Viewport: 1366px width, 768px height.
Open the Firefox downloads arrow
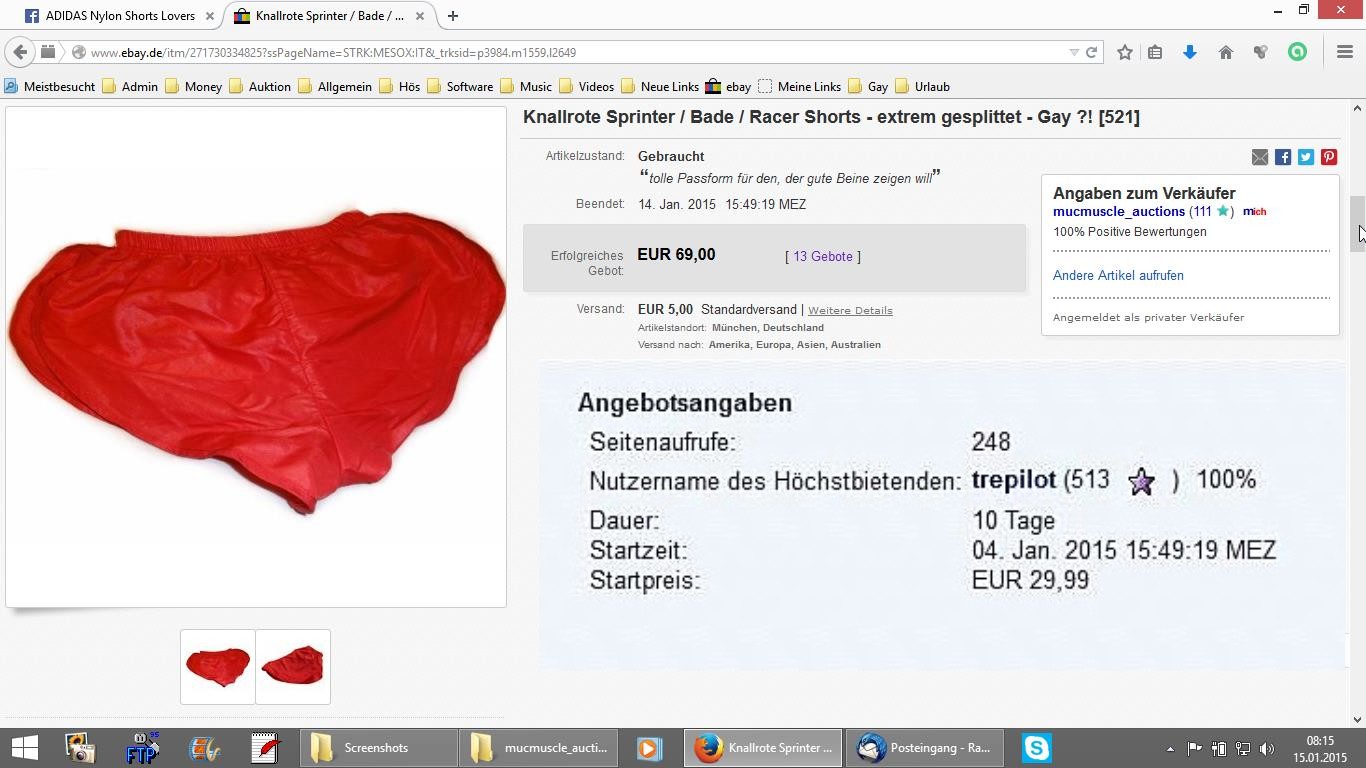[1190, 52]
